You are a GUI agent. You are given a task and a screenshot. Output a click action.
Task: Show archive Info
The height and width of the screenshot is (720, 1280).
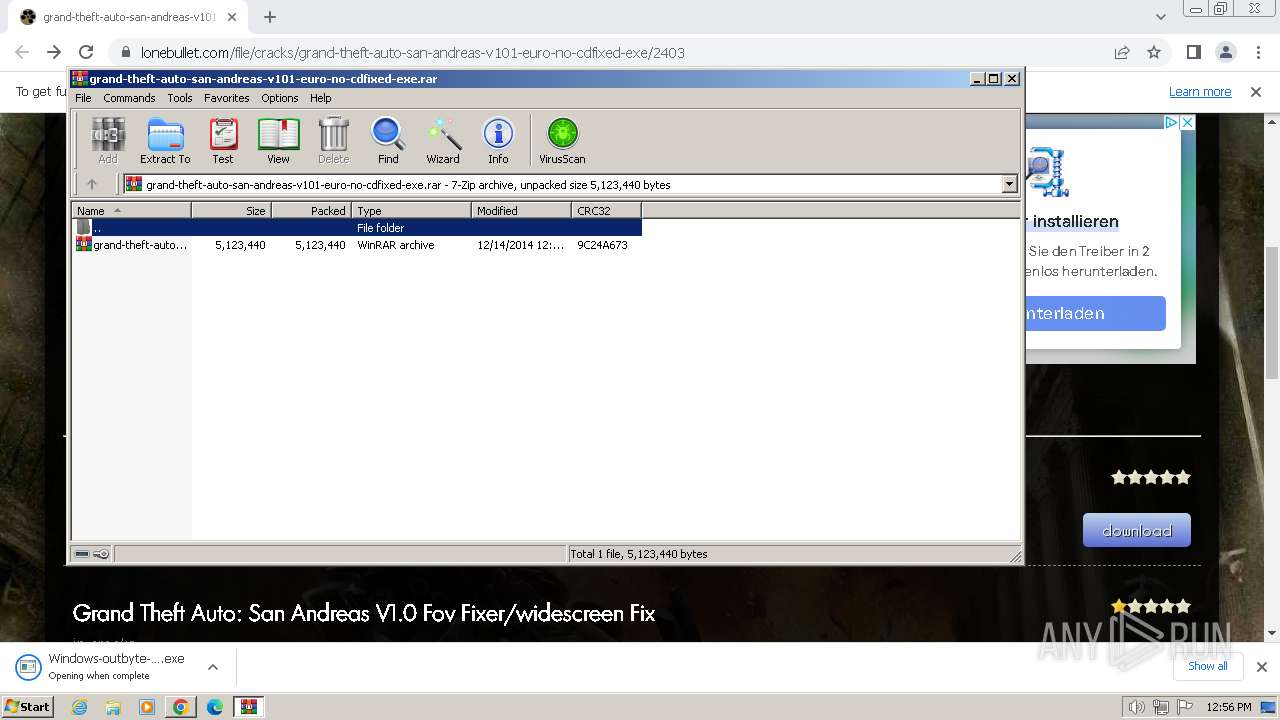pos(498,140)
